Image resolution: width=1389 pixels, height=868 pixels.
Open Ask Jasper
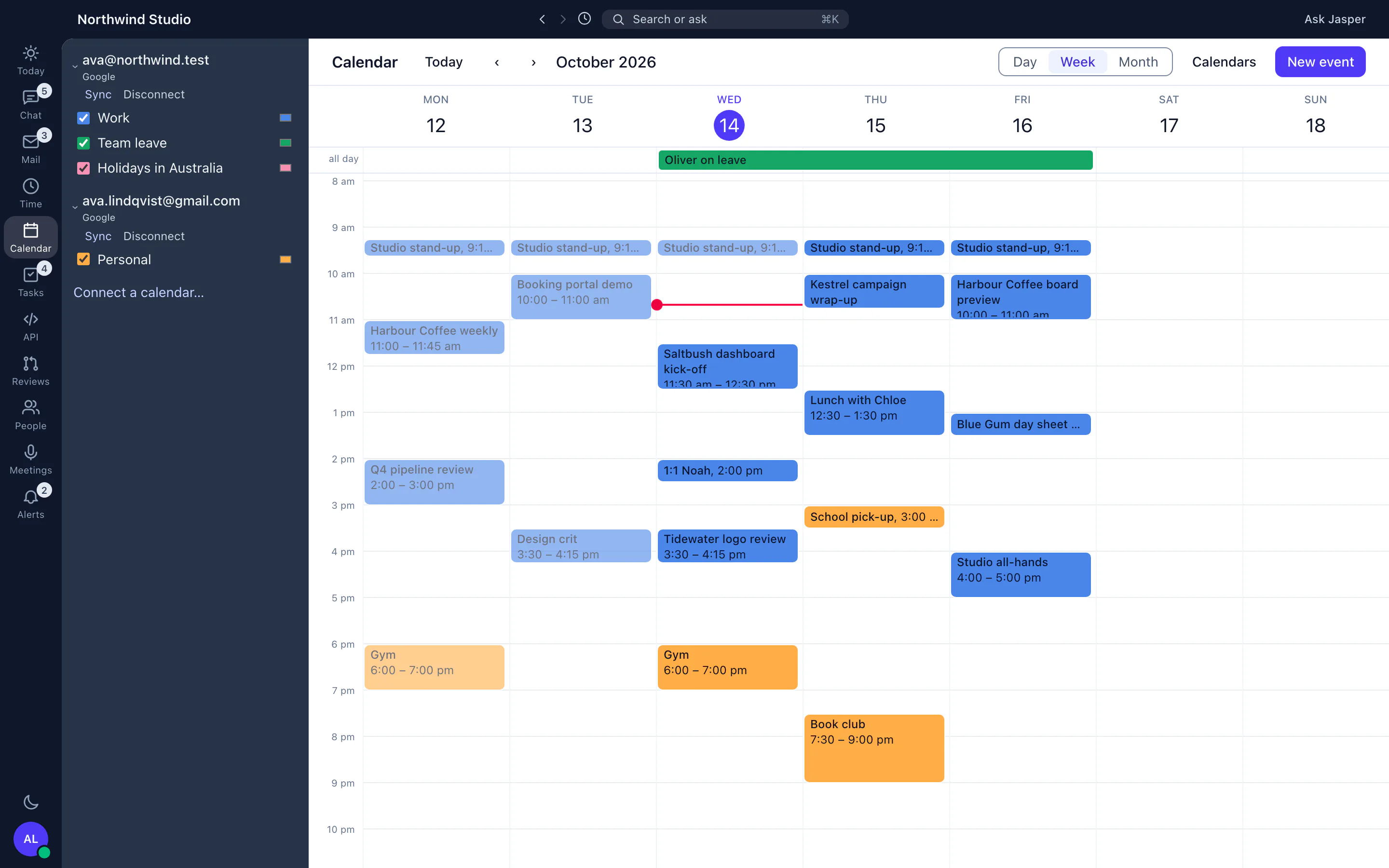tap(1335, 19)
